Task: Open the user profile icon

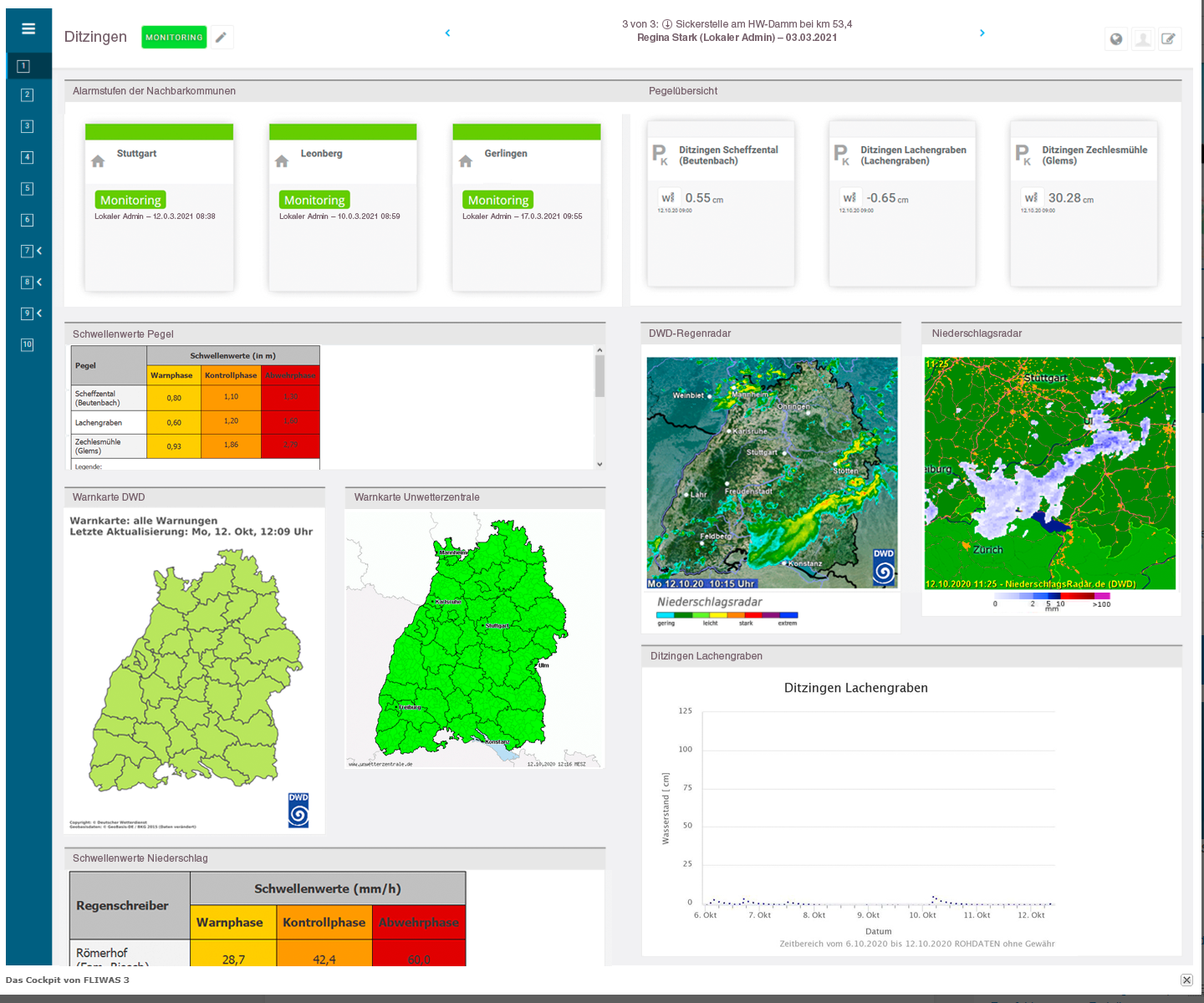Action: pos(1142,38)
